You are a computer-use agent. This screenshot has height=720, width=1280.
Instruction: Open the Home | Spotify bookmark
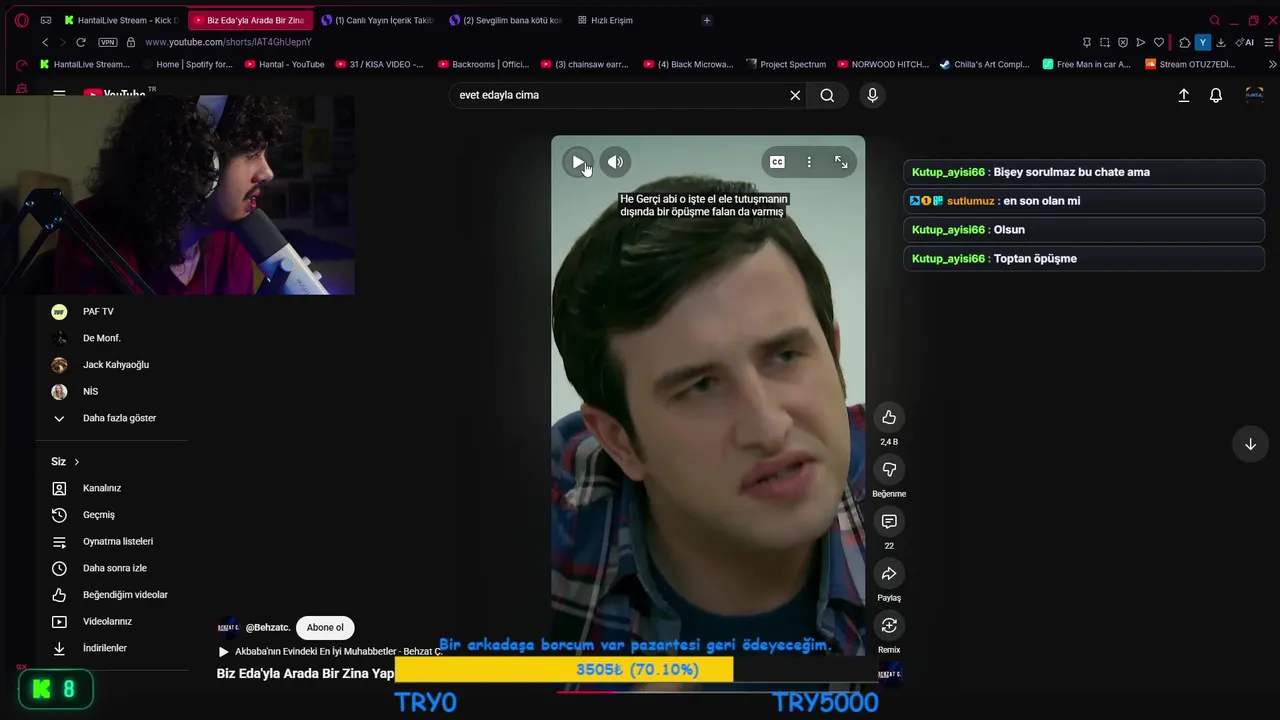pyautogui.click(x=187, y=64)
